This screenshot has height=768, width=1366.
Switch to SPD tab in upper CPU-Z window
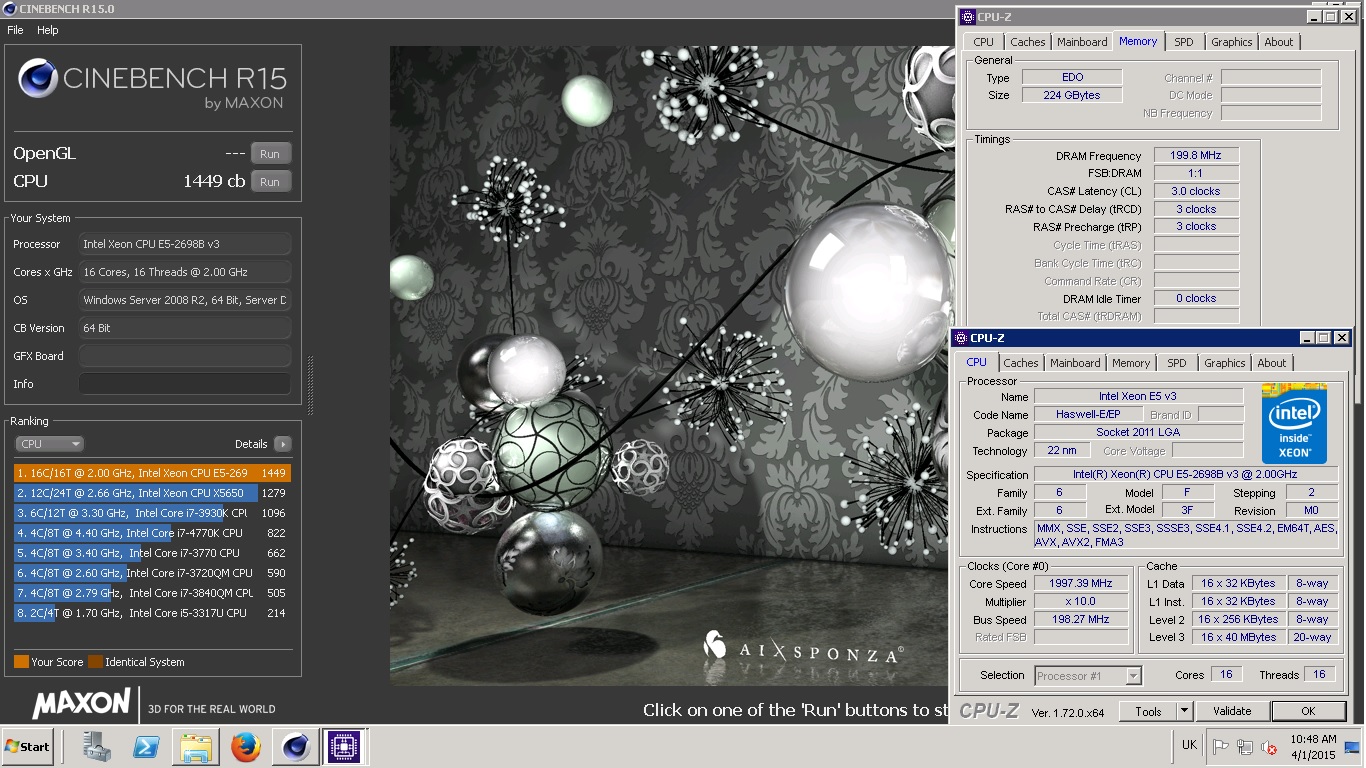tap(1183, 42)
